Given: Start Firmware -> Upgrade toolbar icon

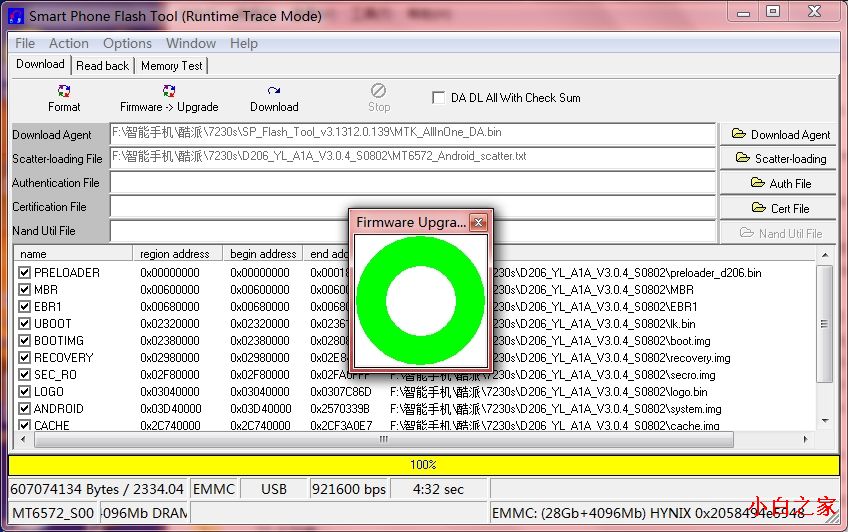Looking at the screenshot, I should coord(169,91).
